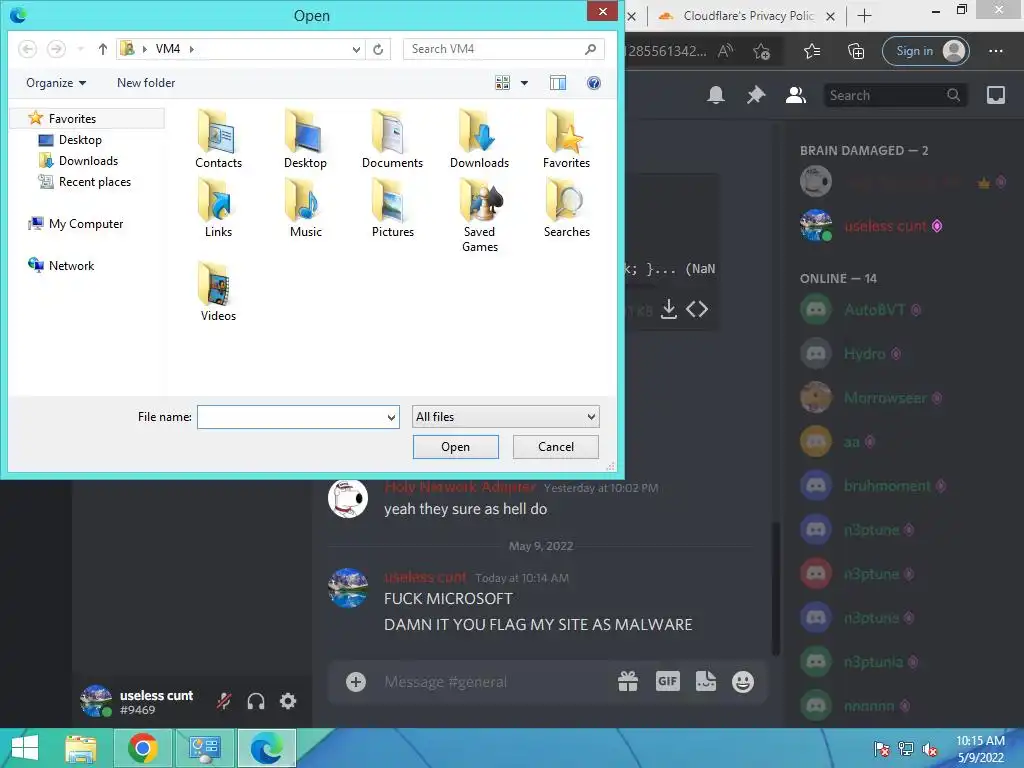
Task: Refresh the VM4 folder view
Action: (x=378, y=49)
